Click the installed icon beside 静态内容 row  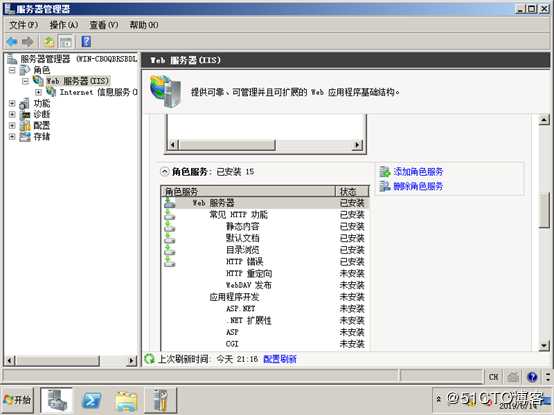point(170,226)
